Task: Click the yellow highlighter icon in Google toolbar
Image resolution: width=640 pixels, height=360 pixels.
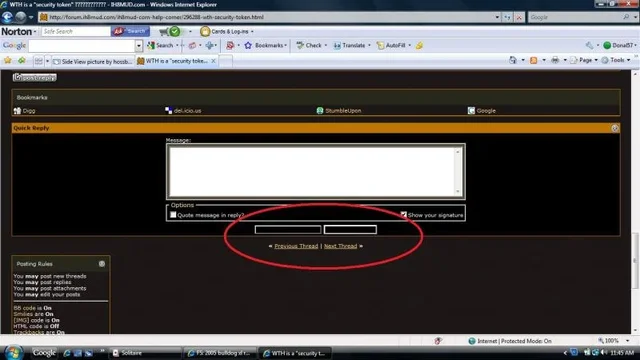Action: [x=419, y=45]
